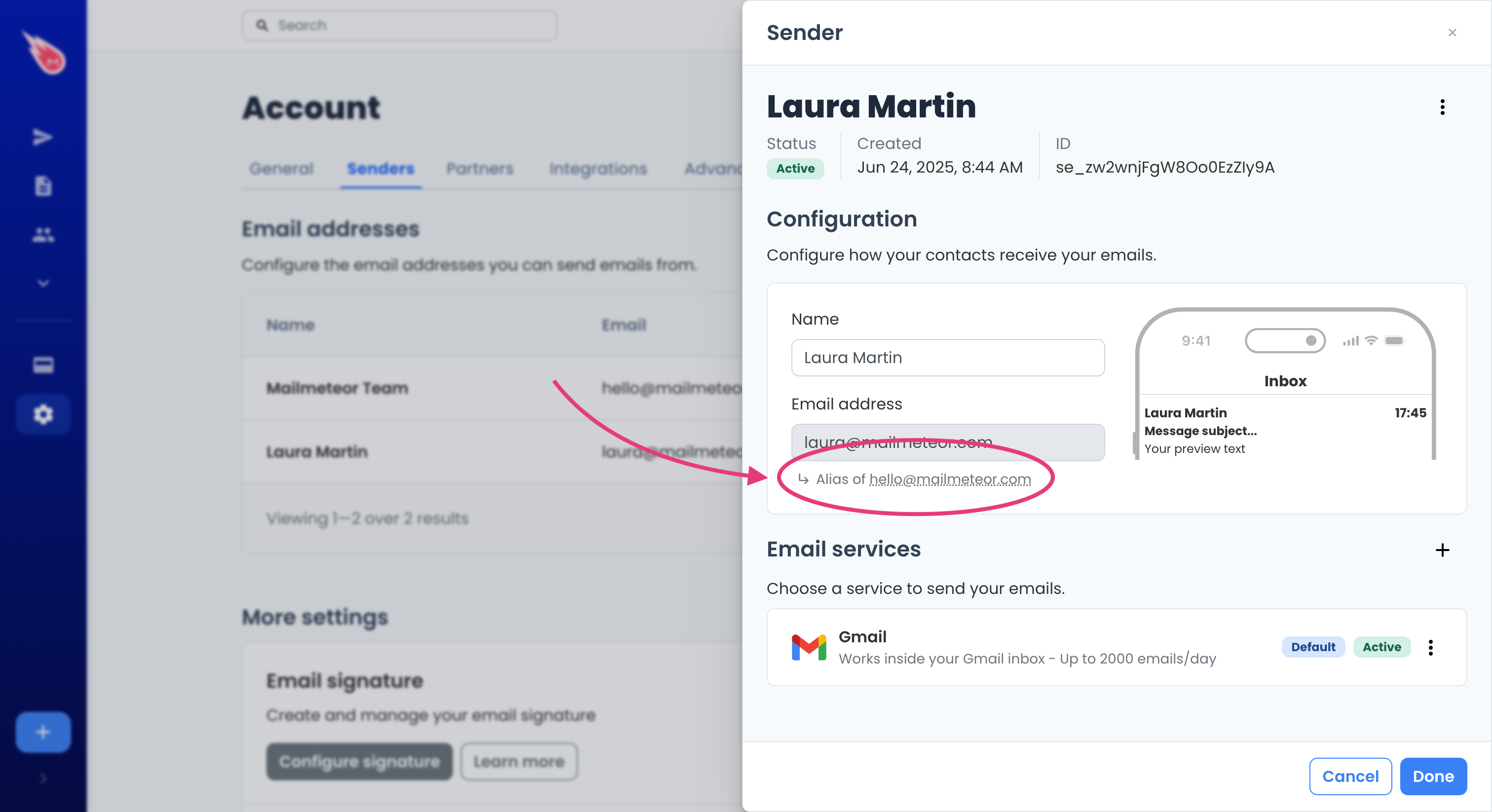Click the Mailmeteor logo in the sidebar

pos(44,53)
